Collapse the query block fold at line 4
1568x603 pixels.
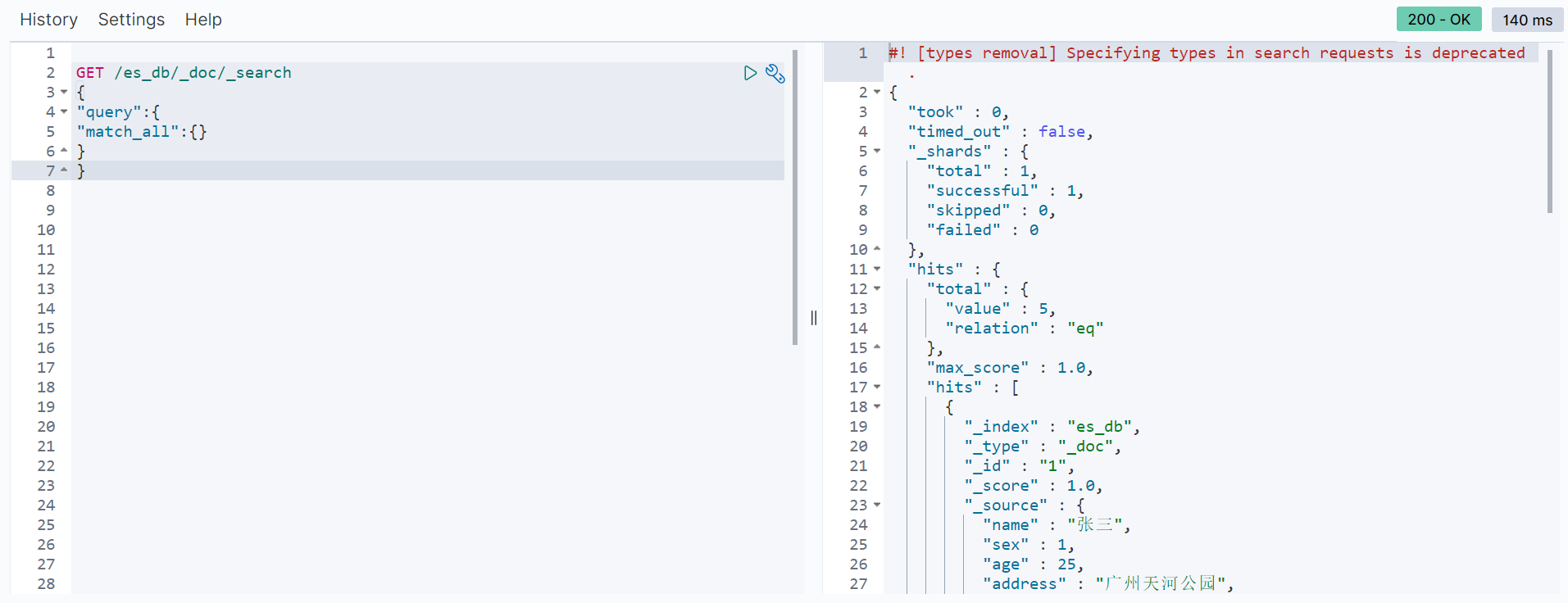pyautogui.click(x=64, y=111)
